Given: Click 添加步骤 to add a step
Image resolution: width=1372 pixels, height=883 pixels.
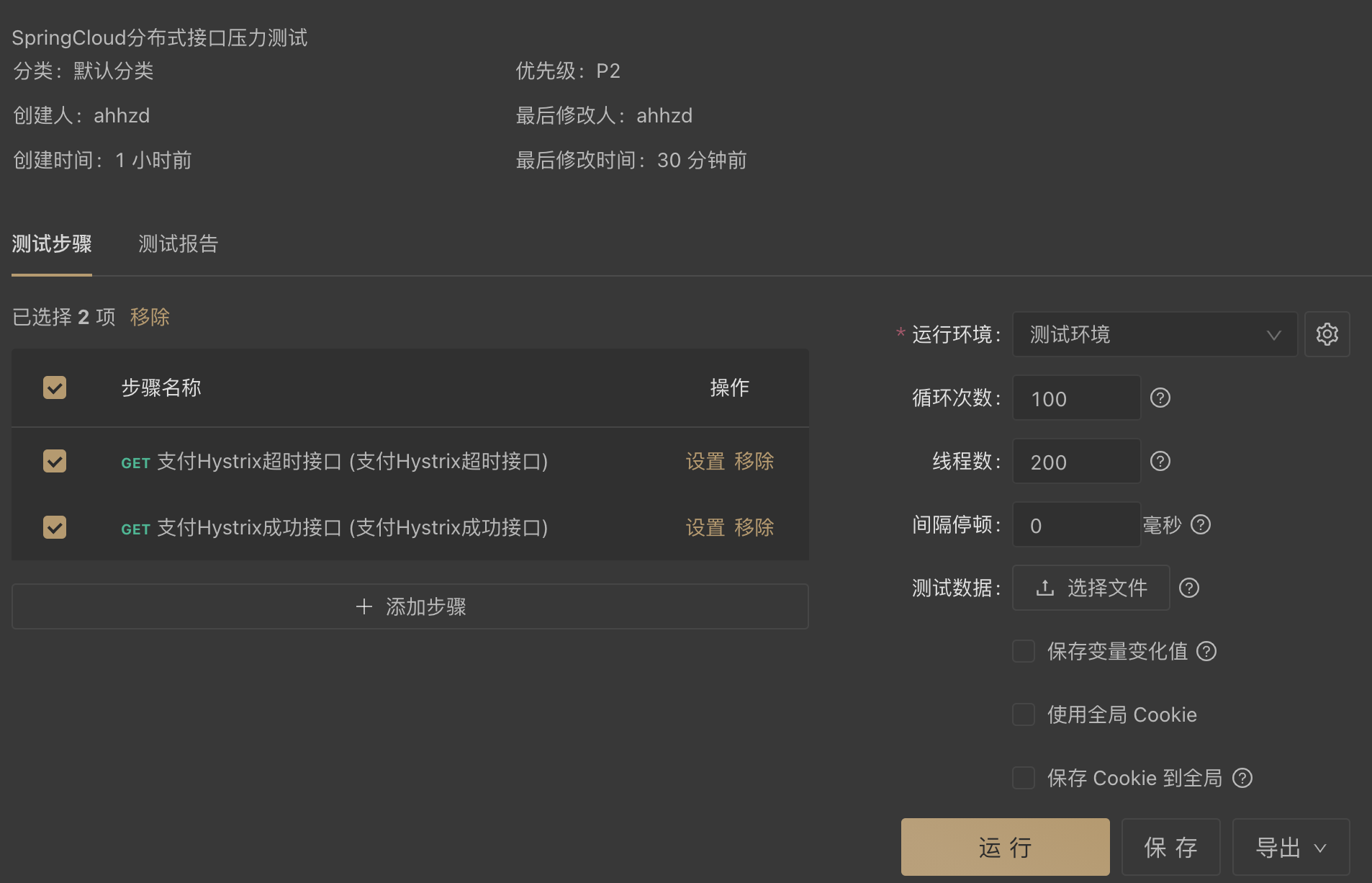Looking at the screenshot, I should [410, 606].
